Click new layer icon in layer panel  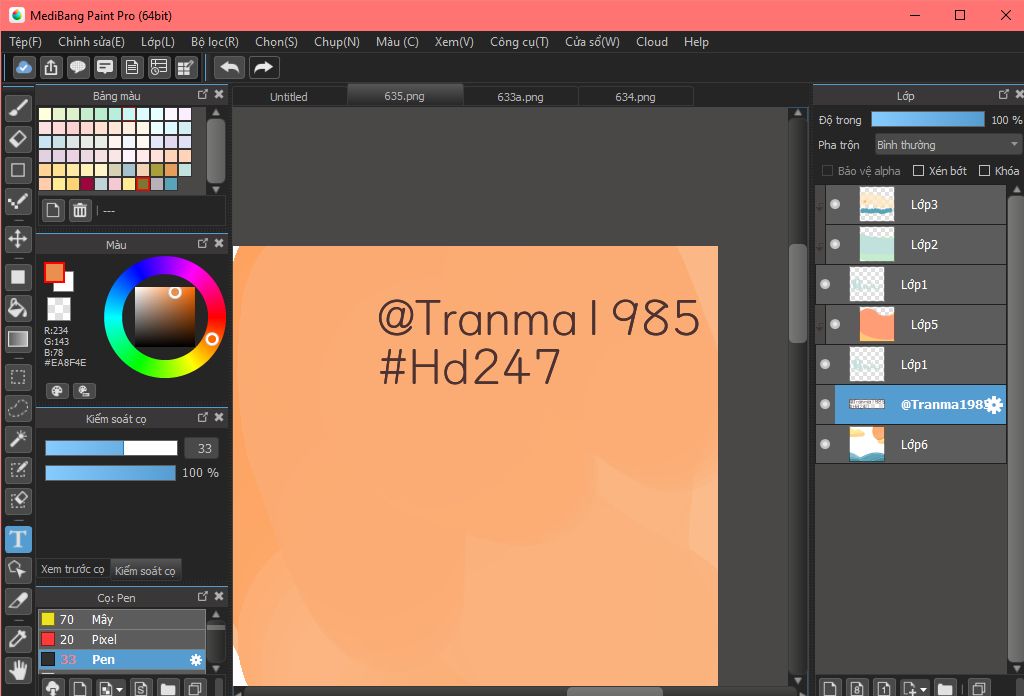coord(830,688)
